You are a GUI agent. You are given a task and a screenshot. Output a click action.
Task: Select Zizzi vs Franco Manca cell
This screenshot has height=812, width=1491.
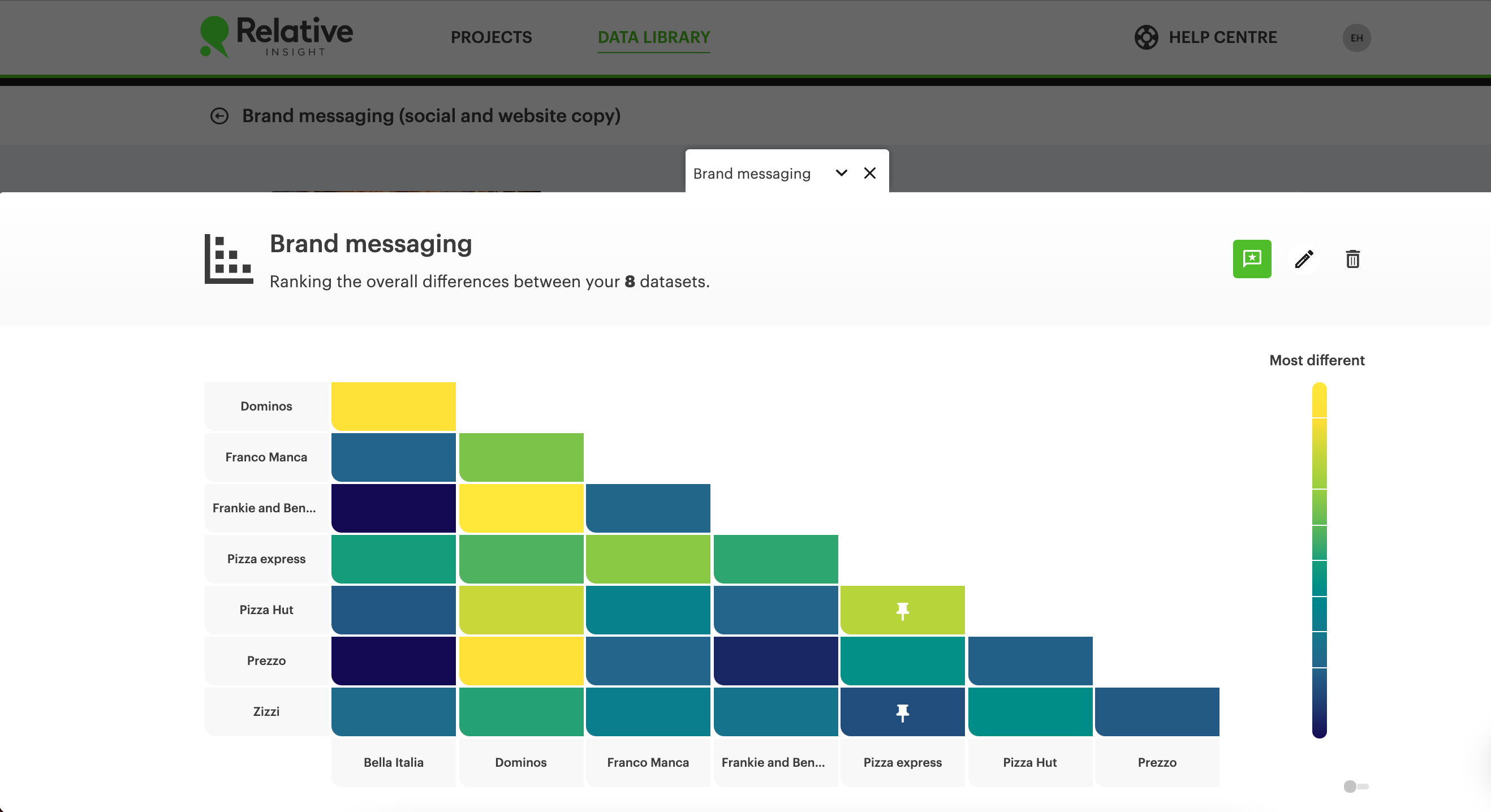pyautogui.click(x=648, y=712)
